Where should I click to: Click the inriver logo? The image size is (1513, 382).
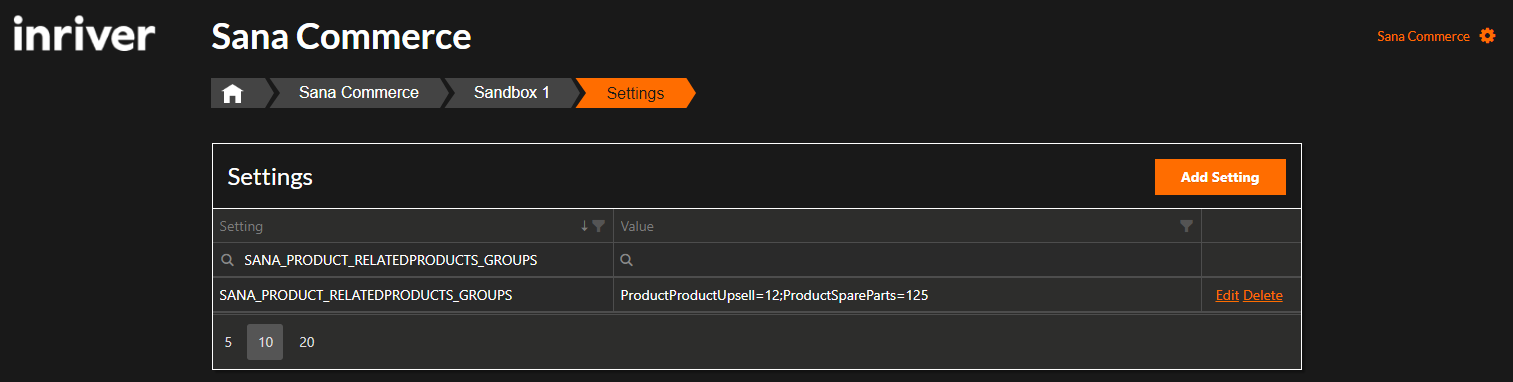(x=85, y=36)
